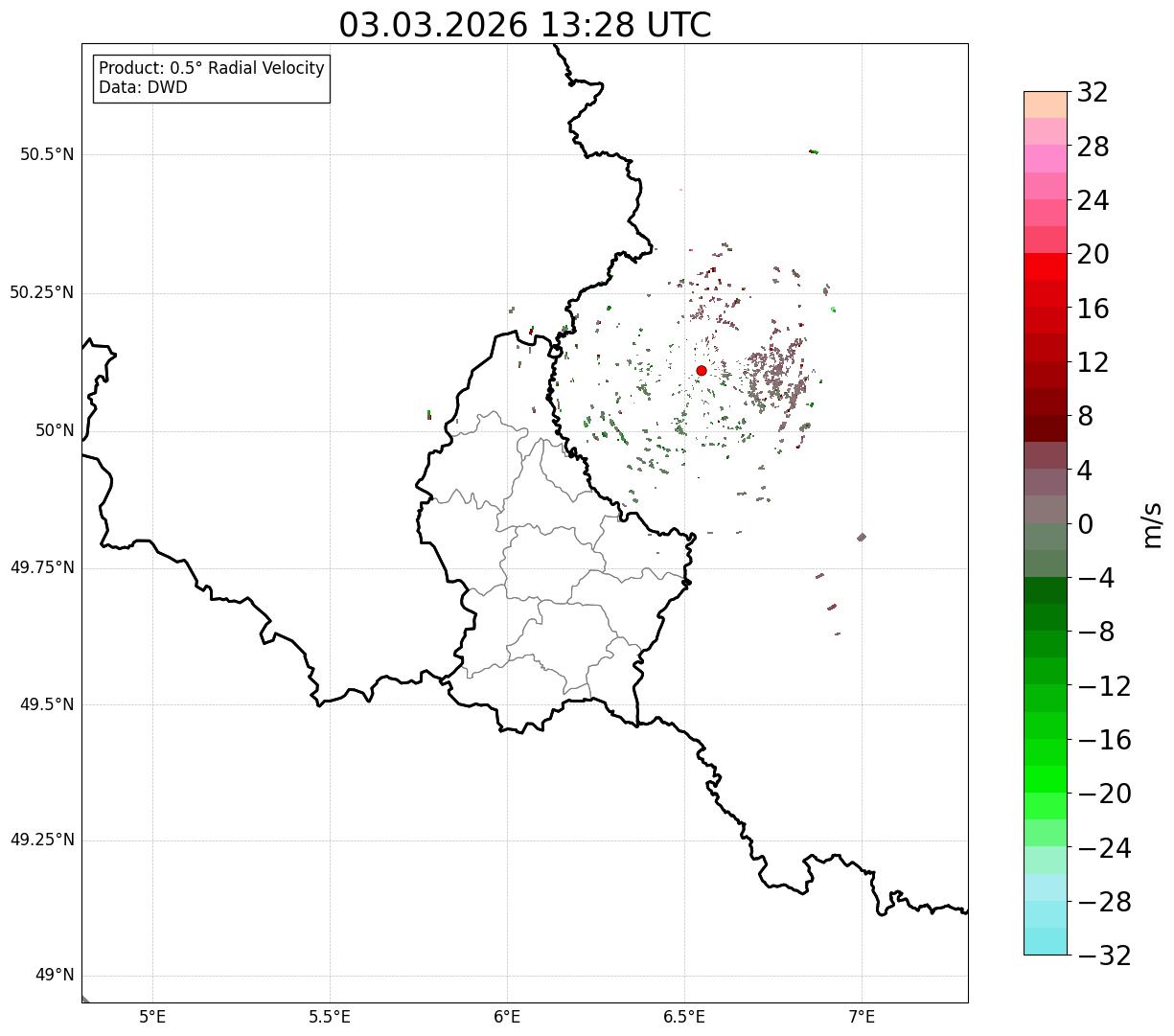Image resolution: width=1174 pixels, height=1036 pixels.
Task: Click the colorbar tick label 0
Action: pyautogui.click(x=1086, y=524)
